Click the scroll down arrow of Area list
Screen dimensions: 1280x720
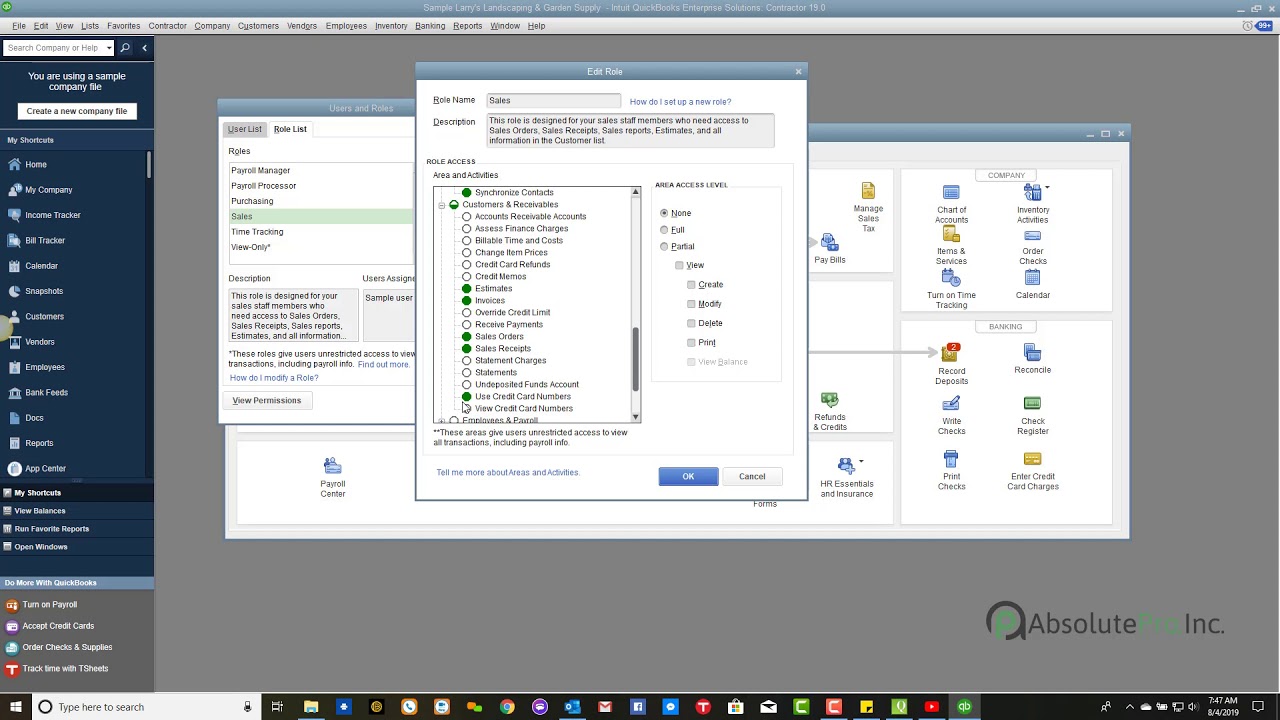635,417
